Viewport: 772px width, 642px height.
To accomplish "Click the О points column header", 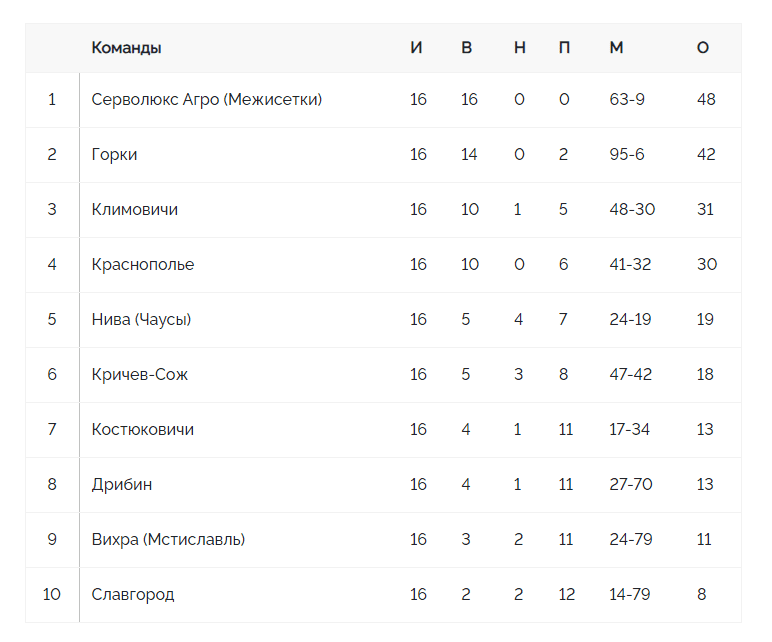I will (703, 48).
